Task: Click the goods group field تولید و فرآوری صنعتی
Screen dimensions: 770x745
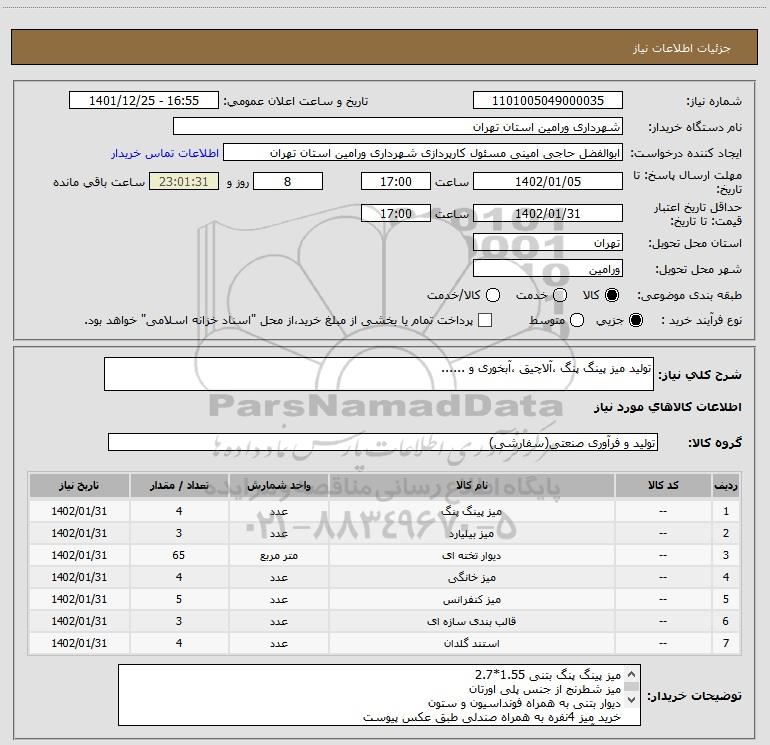Action: pyautogui.click(x=383, y=442)
